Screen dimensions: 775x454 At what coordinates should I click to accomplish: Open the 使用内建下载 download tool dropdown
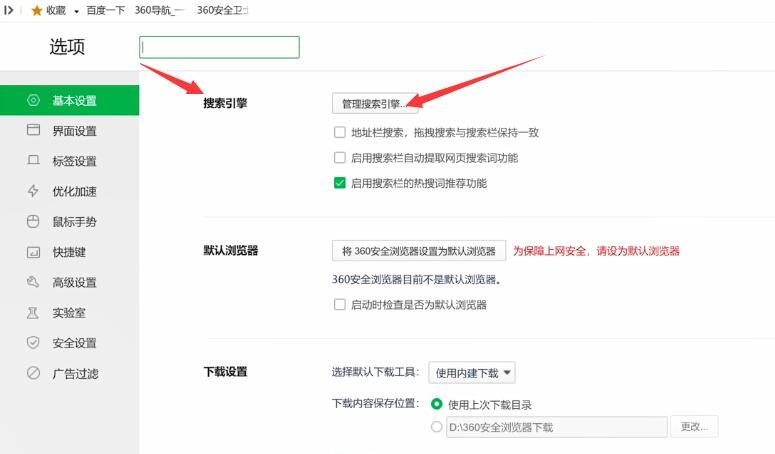coord(472,372)
